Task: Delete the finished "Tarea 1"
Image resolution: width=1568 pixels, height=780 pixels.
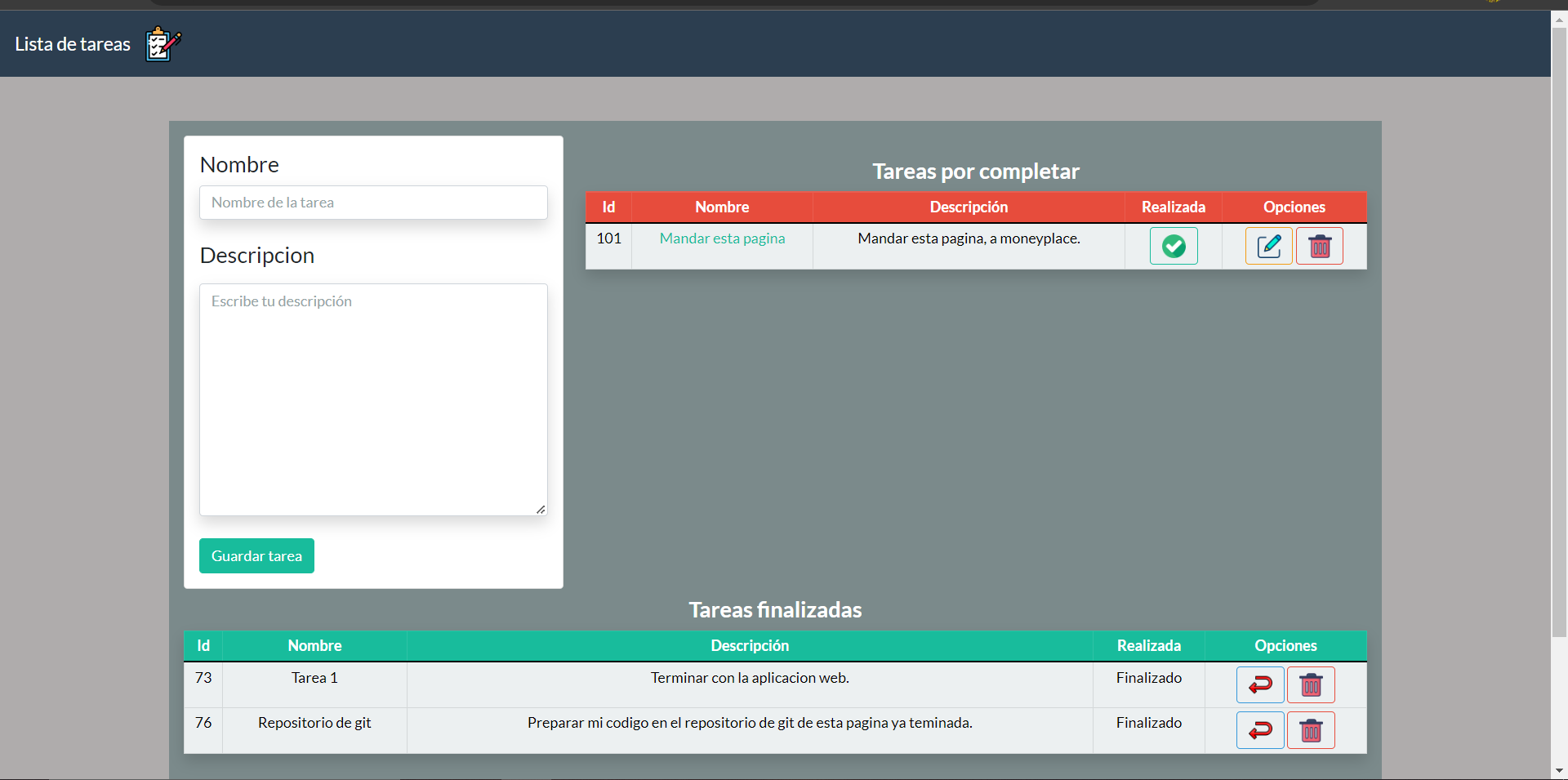Action: pos(1310,684)
